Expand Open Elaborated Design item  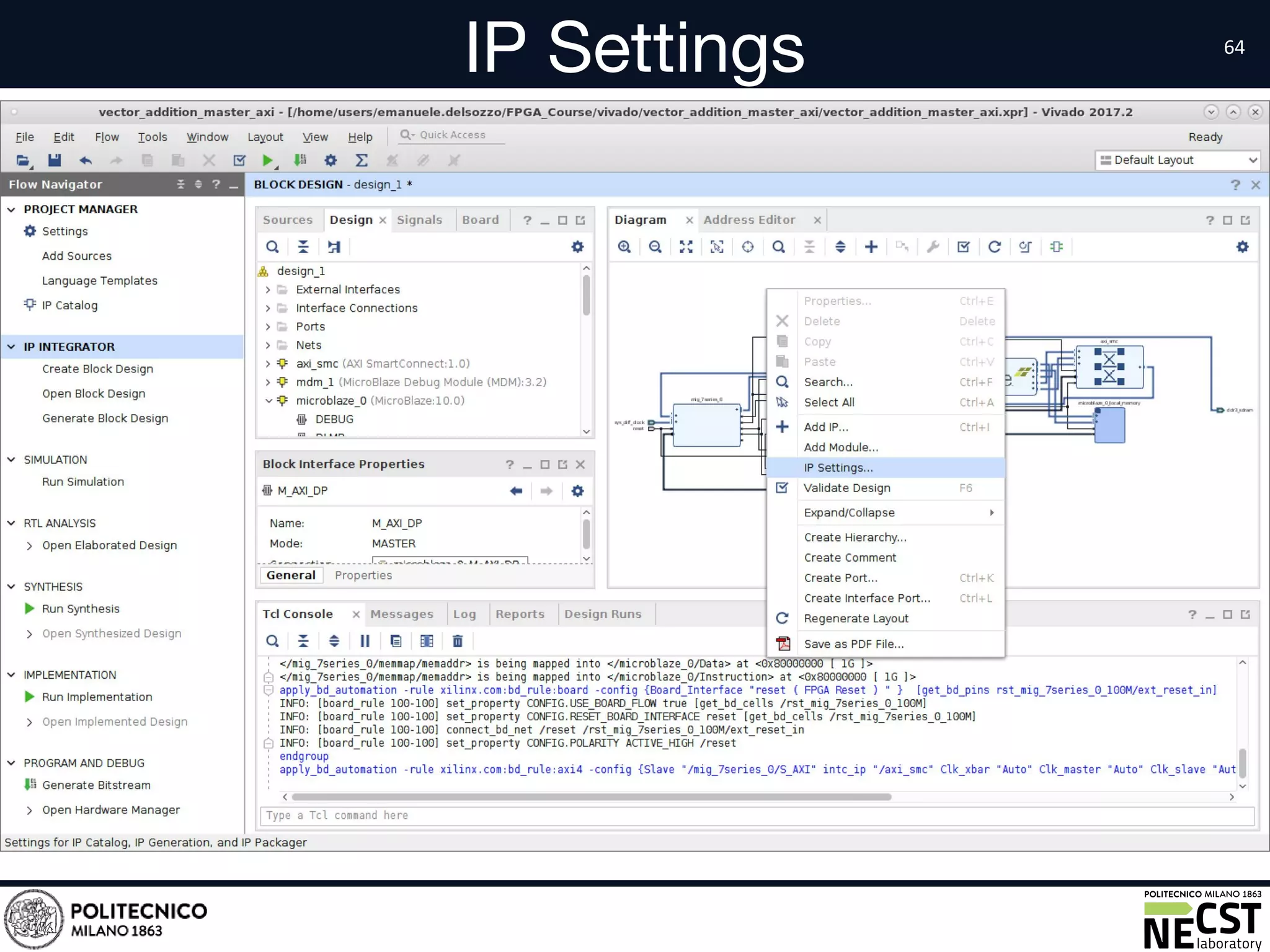click(x=29, y=546)
